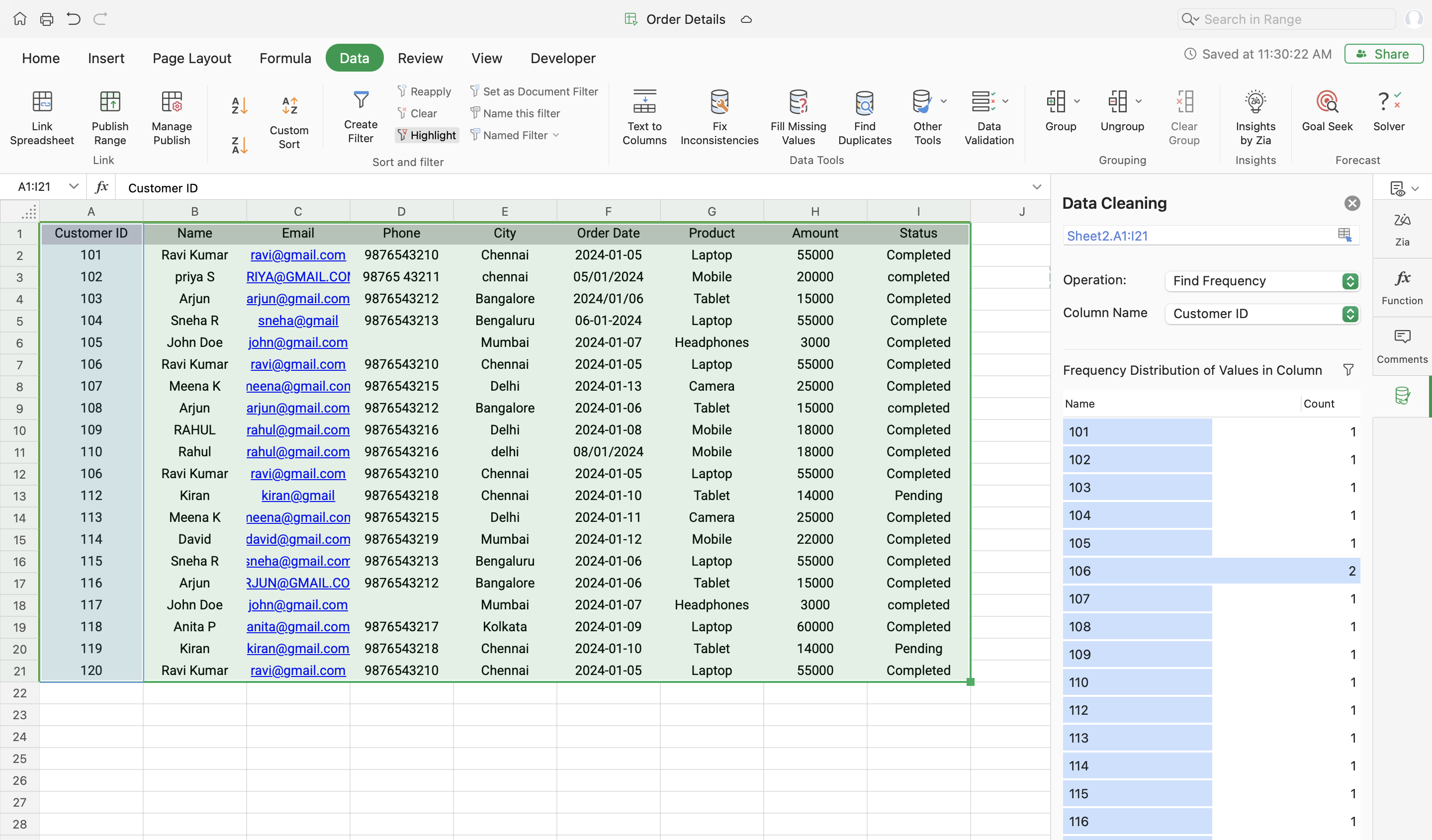This screenshot has width=1432, height=840.
Task: Click the Search in Range field
Action: coord(1290,19)
